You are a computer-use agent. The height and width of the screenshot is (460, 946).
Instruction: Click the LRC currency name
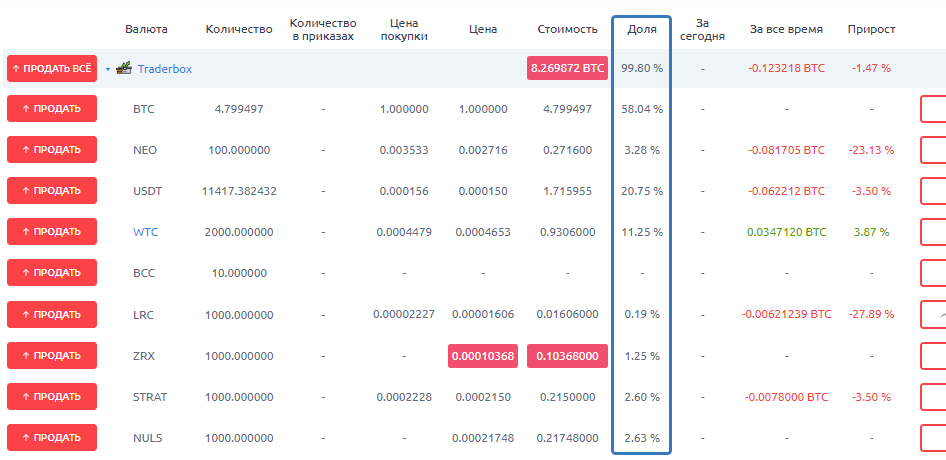144,315
